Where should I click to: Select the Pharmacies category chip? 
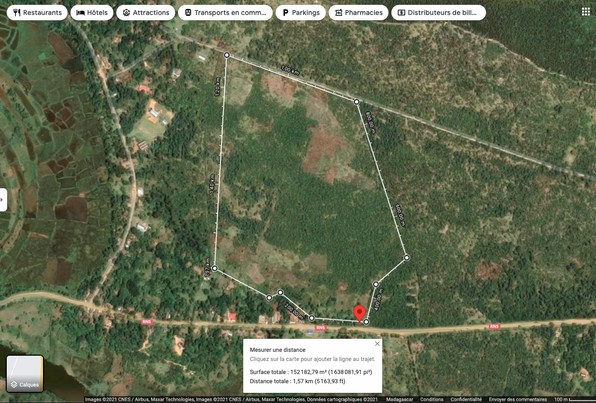point(358,13)
